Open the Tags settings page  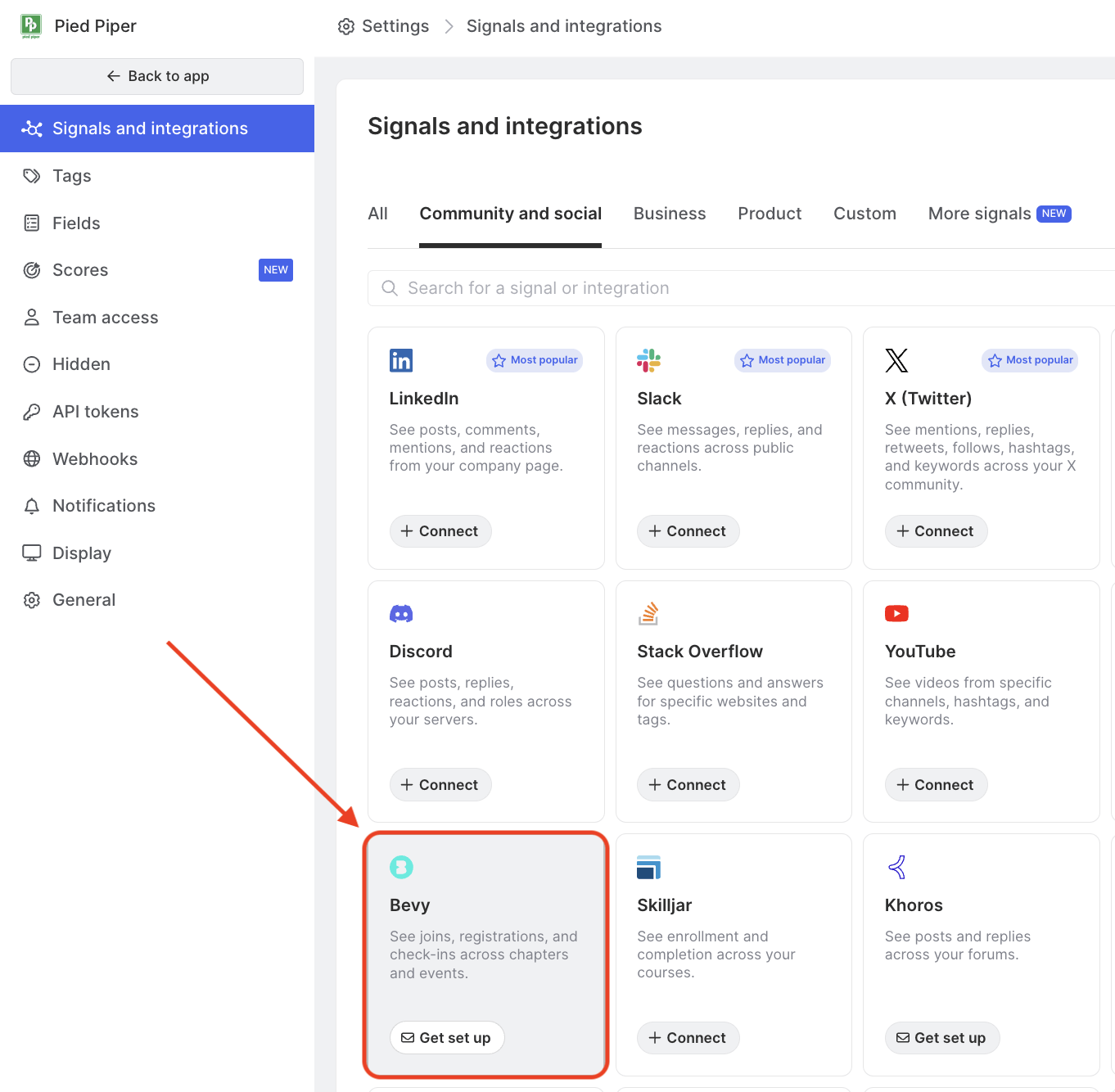[157, 176]
